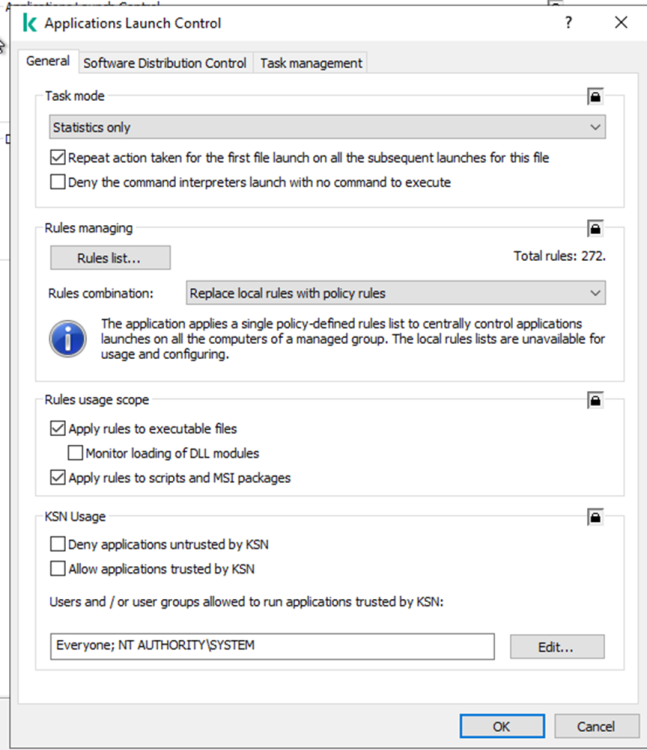Open the Task management tab
This screenshot has height=750, width=647.
[311, 63]
